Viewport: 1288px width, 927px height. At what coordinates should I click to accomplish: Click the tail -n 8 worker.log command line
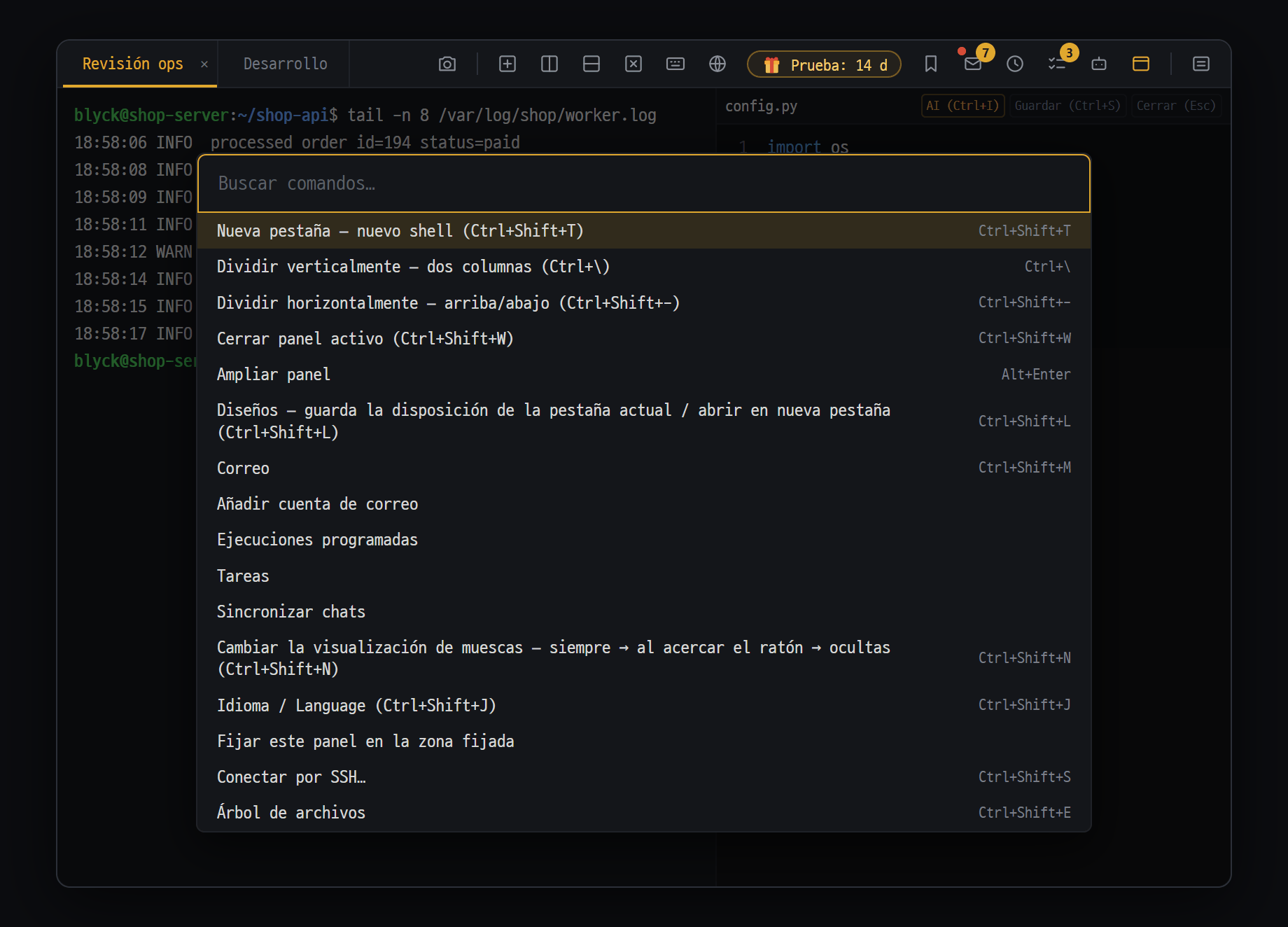pyautogui.click(x=502, y=115)
